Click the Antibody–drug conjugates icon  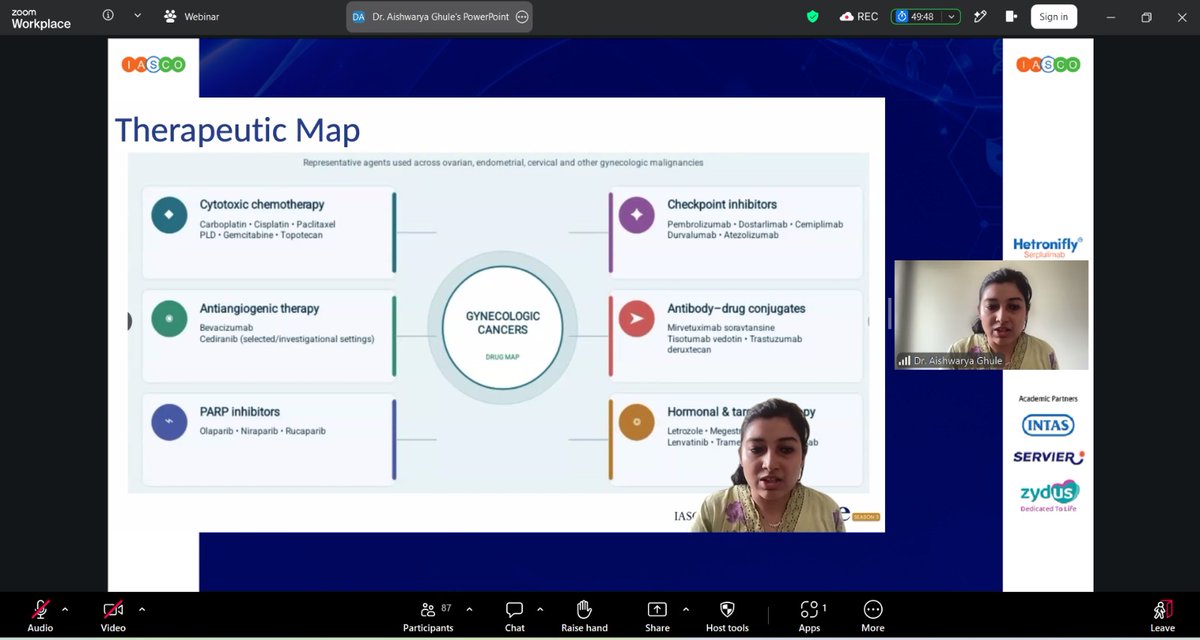click(x=636, y=319)
